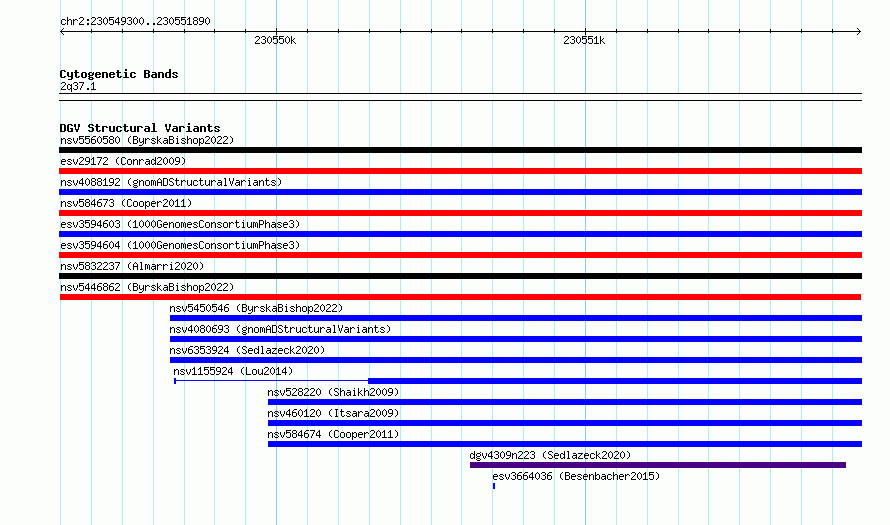The image size is (890, 525).
Task: Open nsv4088192 (gnomADStructuralVariants) label
Action: tap(171, 182)
